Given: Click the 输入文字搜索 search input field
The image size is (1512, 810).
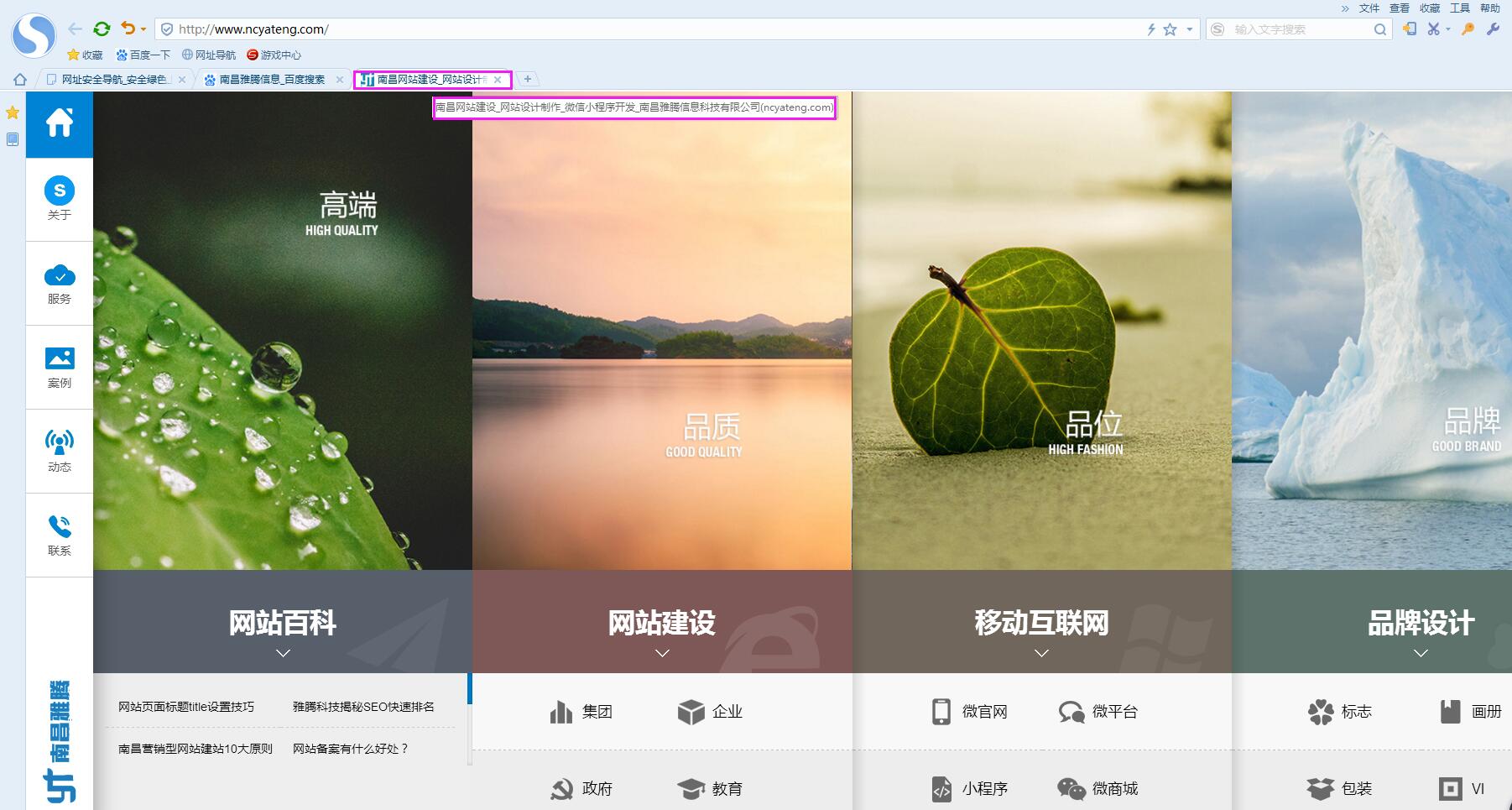Looking at the screenshot, I should 1301,29.
